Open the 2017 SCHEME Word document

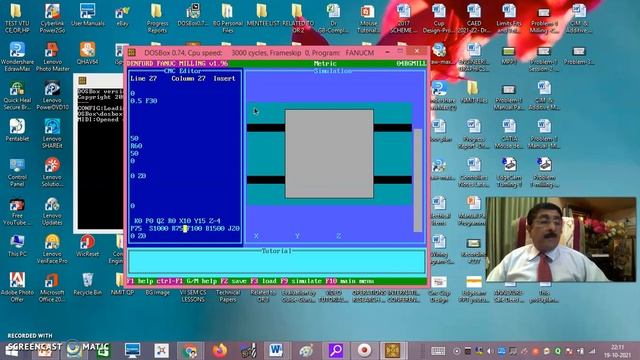(403, 18)
